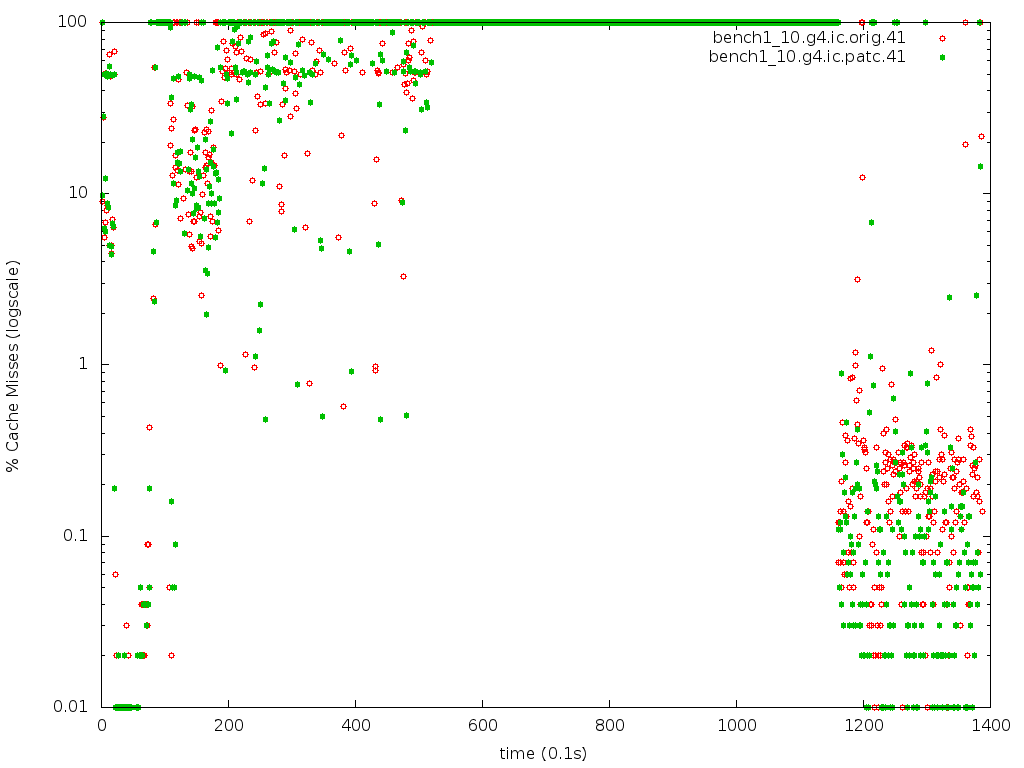Click the 800 tick label on x-axis
Screen dimensions: 1024x768
(610, 725)
